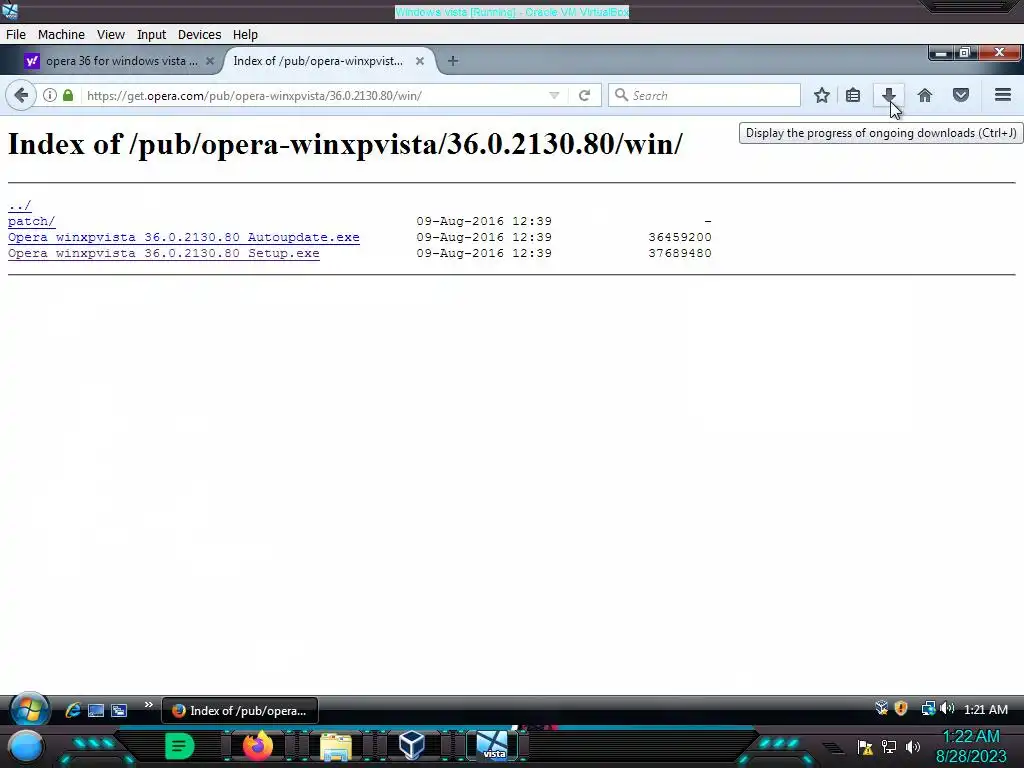Click the green secure connection padlock
Viewport: 1024px width, 768px height.
point(68,95)
